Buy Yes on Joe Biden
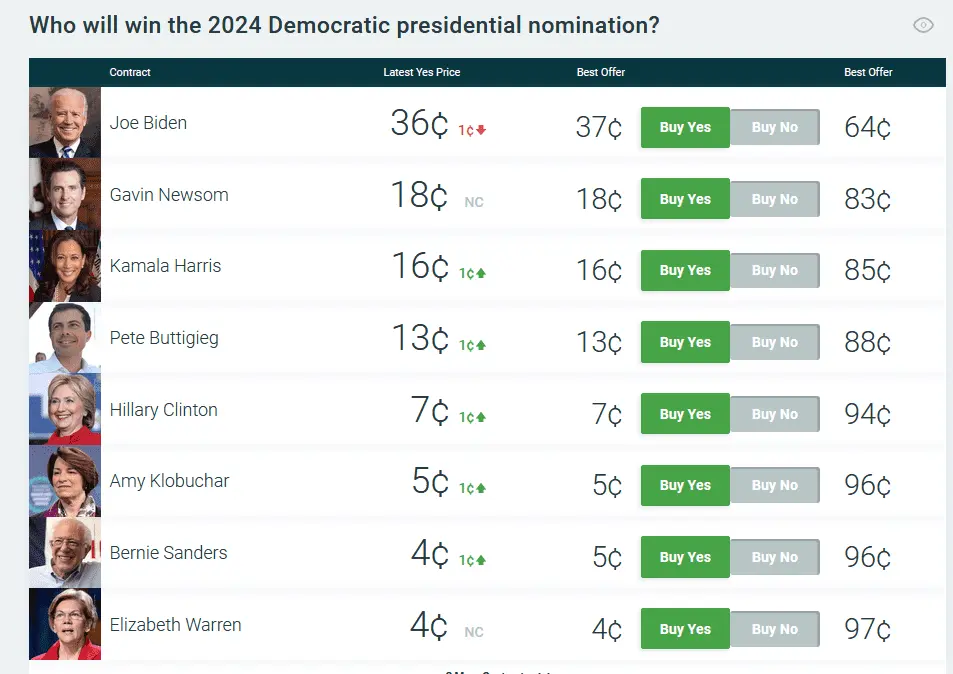953x674 pixels. pos(685,128)
